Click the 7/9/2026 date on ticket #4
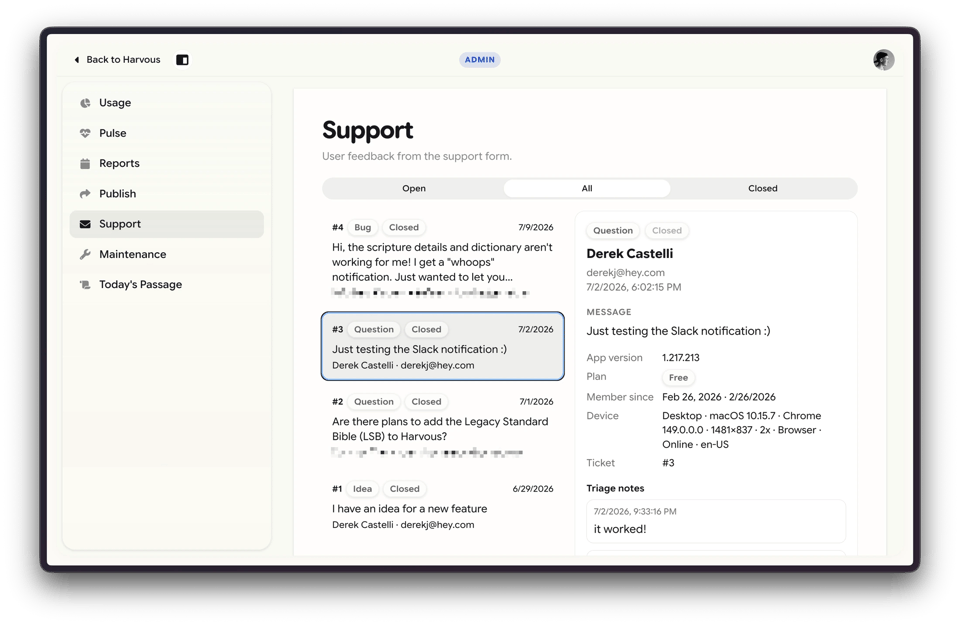The width and height of the screenshot is (960, 625). 536,227
